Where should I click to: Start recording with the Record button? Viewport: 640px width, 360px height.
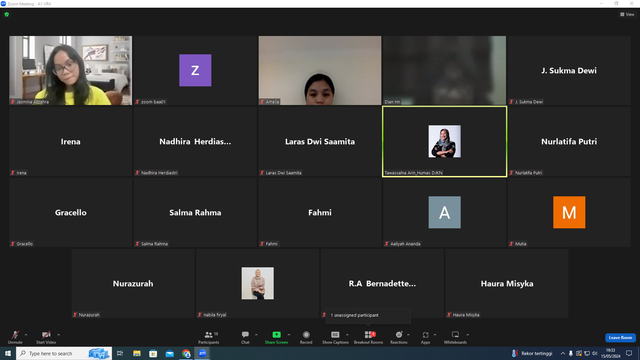click(x=306, y=337)
